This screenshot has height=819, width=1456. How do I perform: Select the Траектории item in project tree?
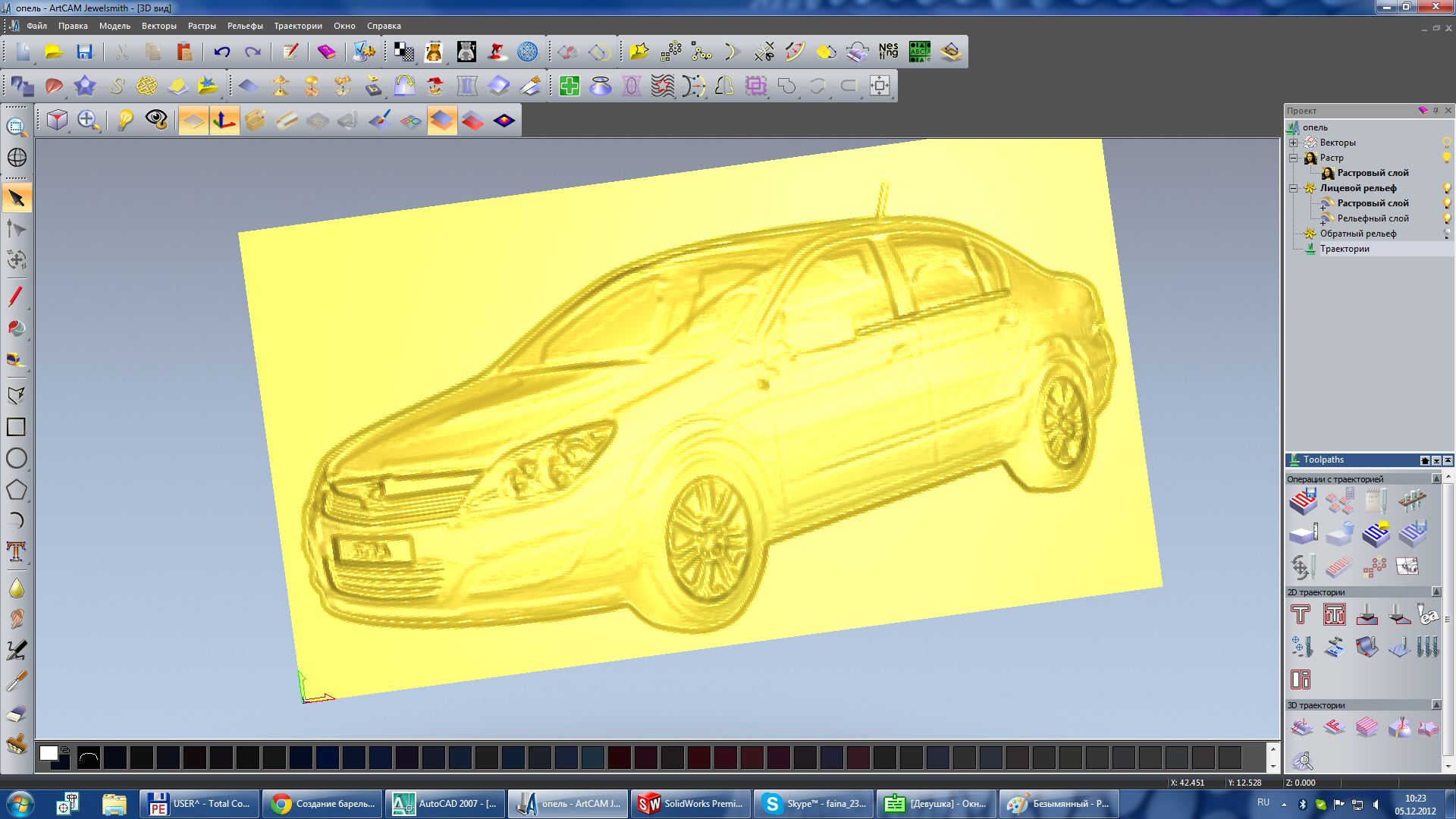(1345, 249)
